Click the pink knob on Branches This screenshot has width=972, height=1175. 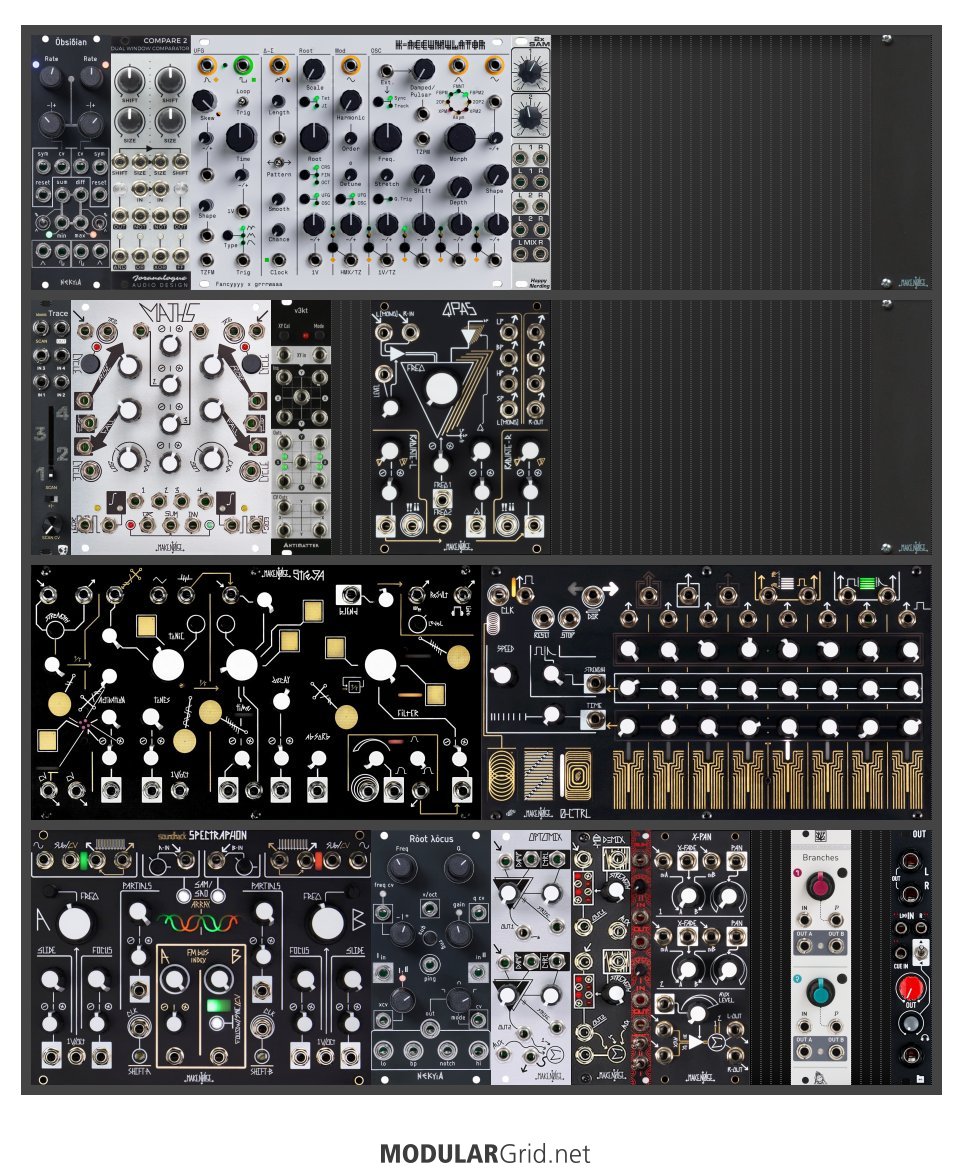point(819,887)
